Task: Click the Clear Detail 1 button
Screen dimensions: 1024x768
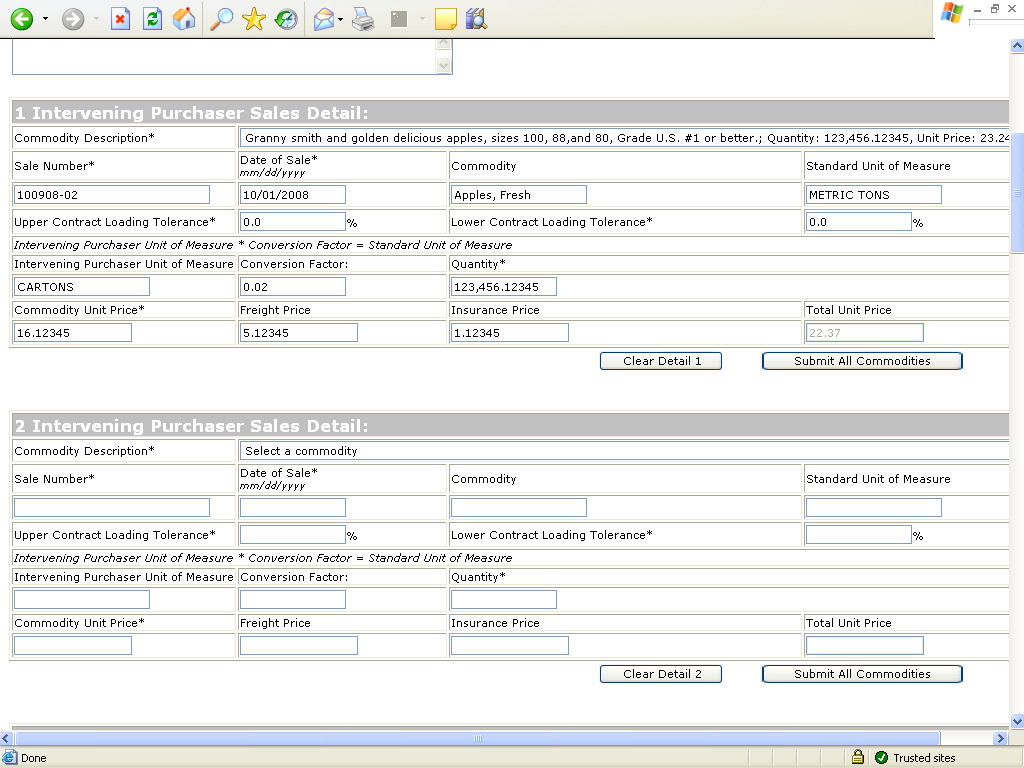Action: pyautogui.click(x=660, y=361)
